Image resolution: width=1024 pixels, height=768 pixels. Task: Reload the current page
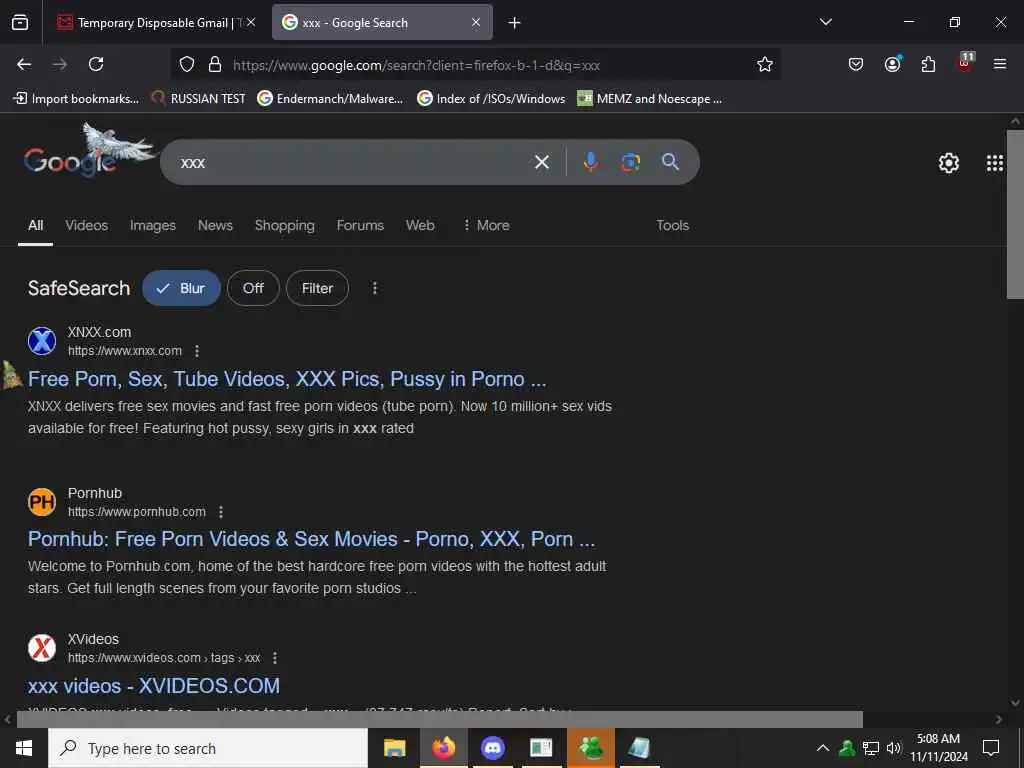[x=96, y=64]
